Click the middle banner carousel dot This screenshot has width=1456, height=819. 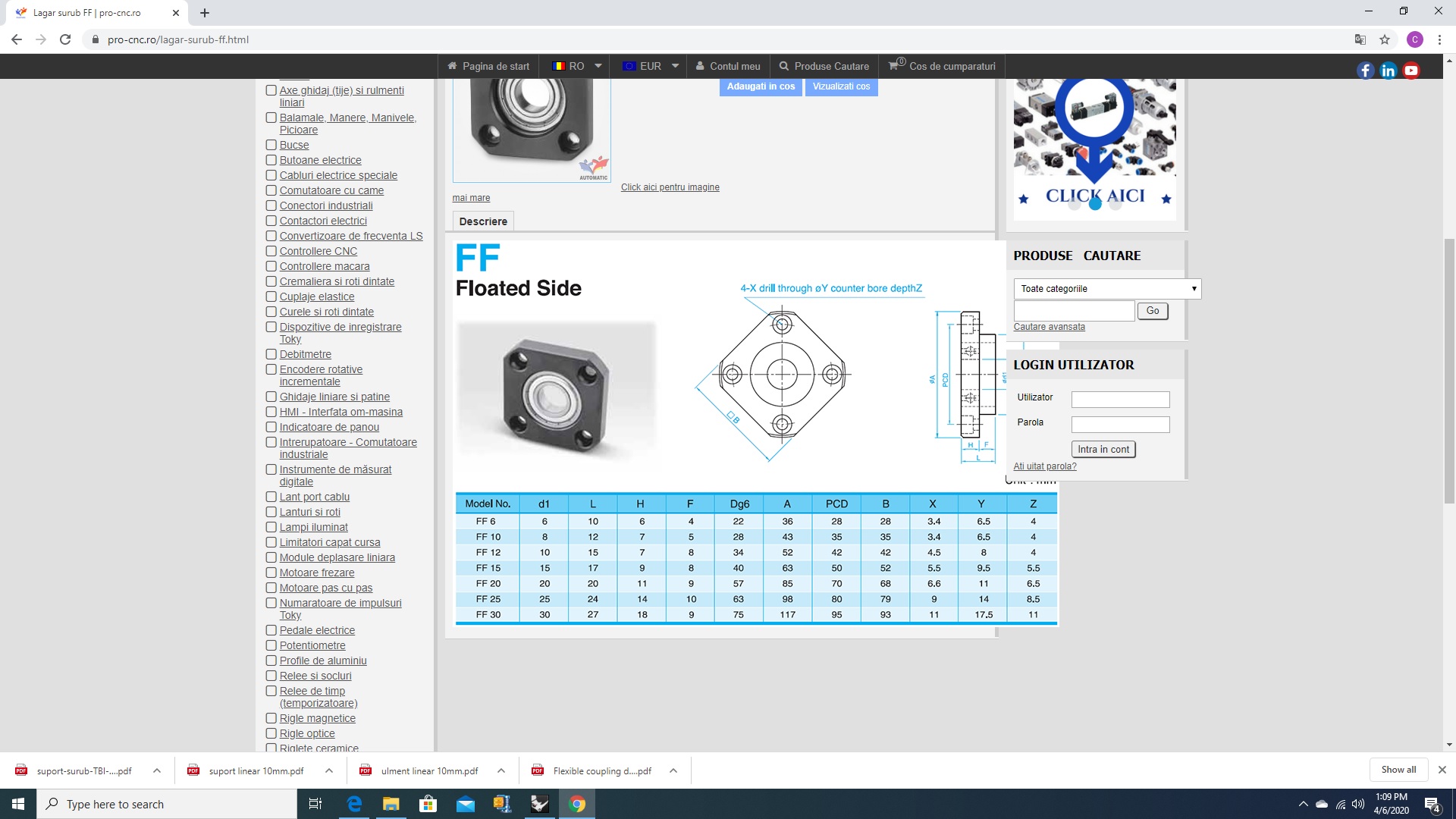click(1094, 204)
